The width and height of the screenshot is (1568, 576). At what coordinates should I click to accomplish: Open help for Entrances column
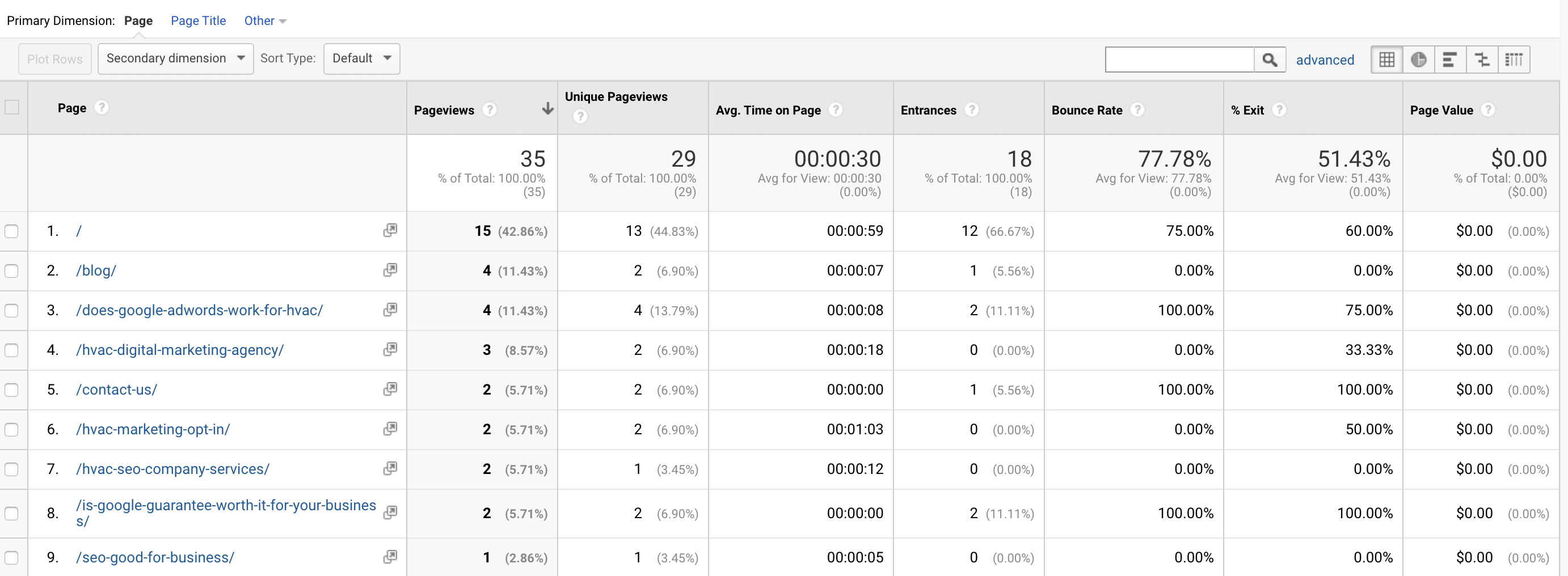(972, 109)
